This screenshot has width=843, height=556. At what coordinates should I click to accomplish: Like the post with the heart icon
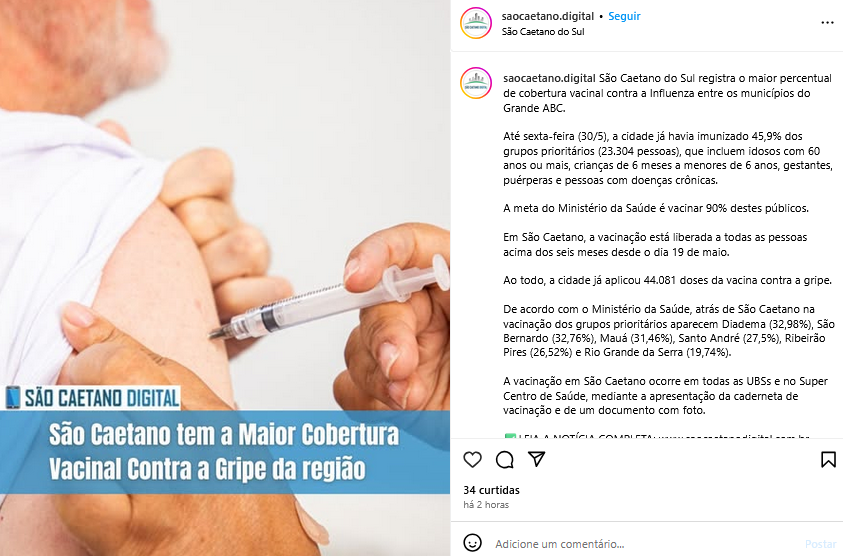[x=473, y=460]
